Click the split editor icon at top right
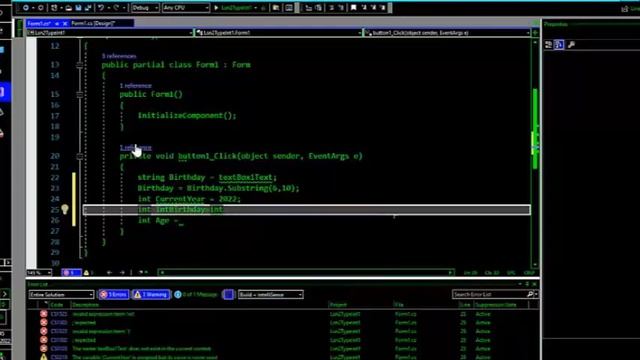The width and height of the screenshot is (640, 360). coord(535,33)
